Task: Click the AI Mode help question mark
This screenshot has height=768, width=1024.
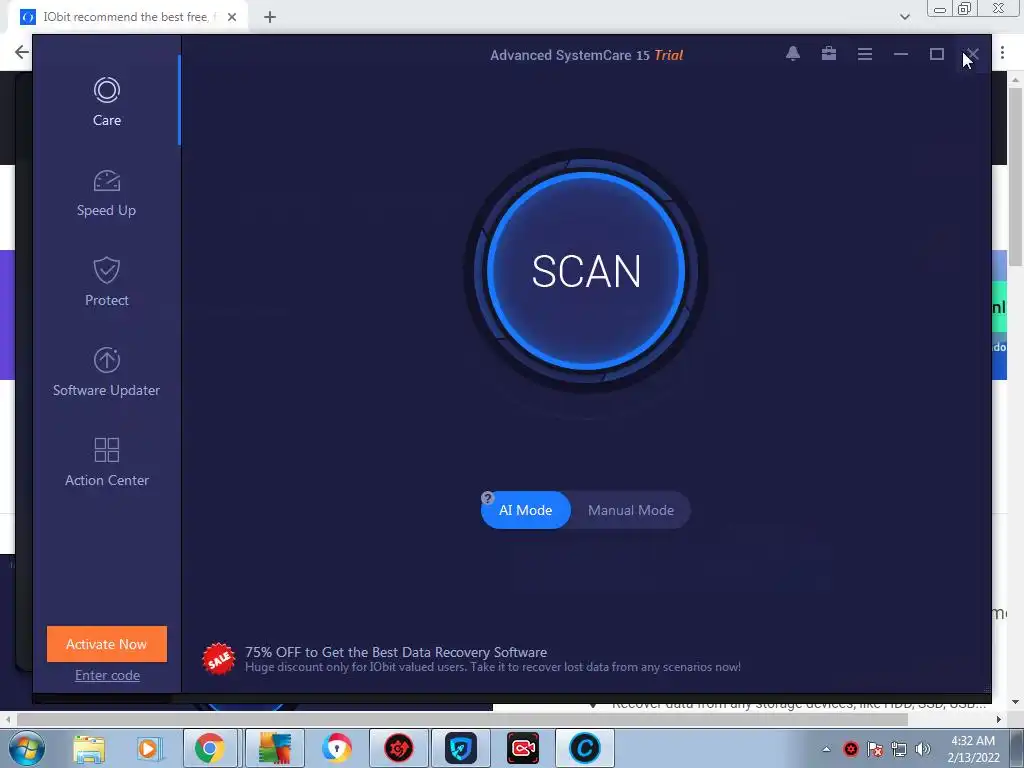Action: tap(487, 498)
